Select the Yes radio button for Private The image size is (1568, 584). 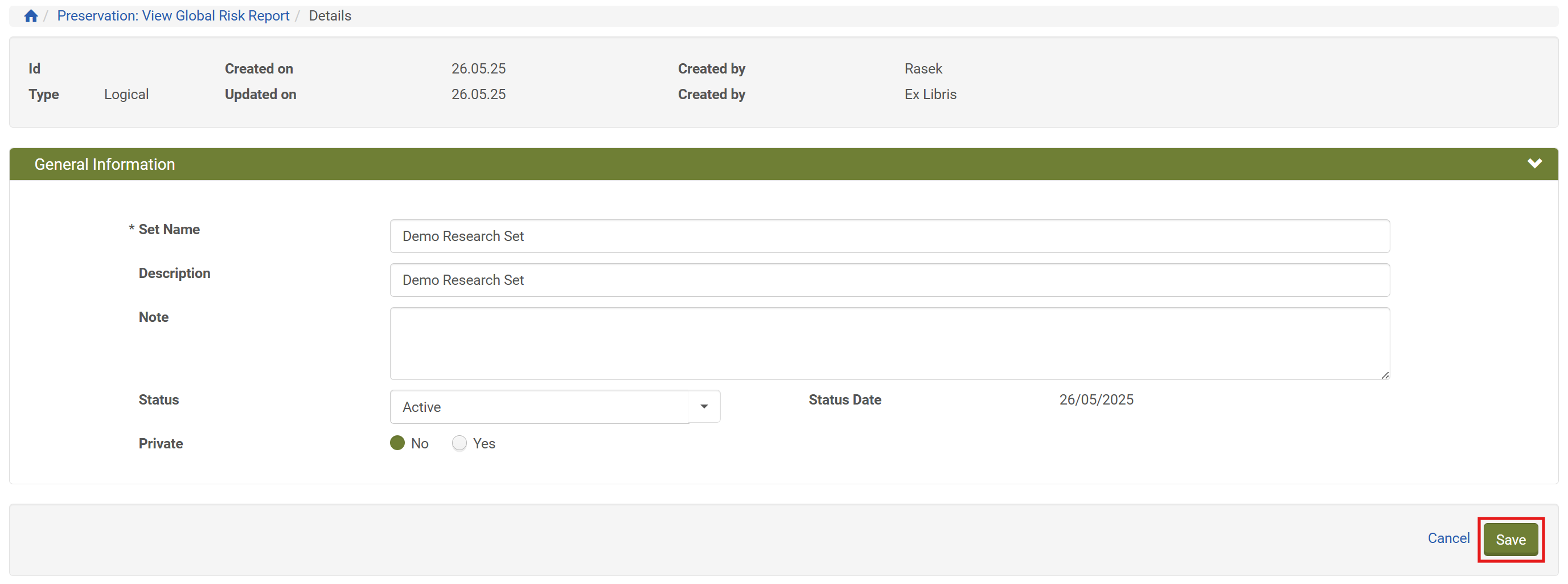pyautogui.click(x=459, y=443)
